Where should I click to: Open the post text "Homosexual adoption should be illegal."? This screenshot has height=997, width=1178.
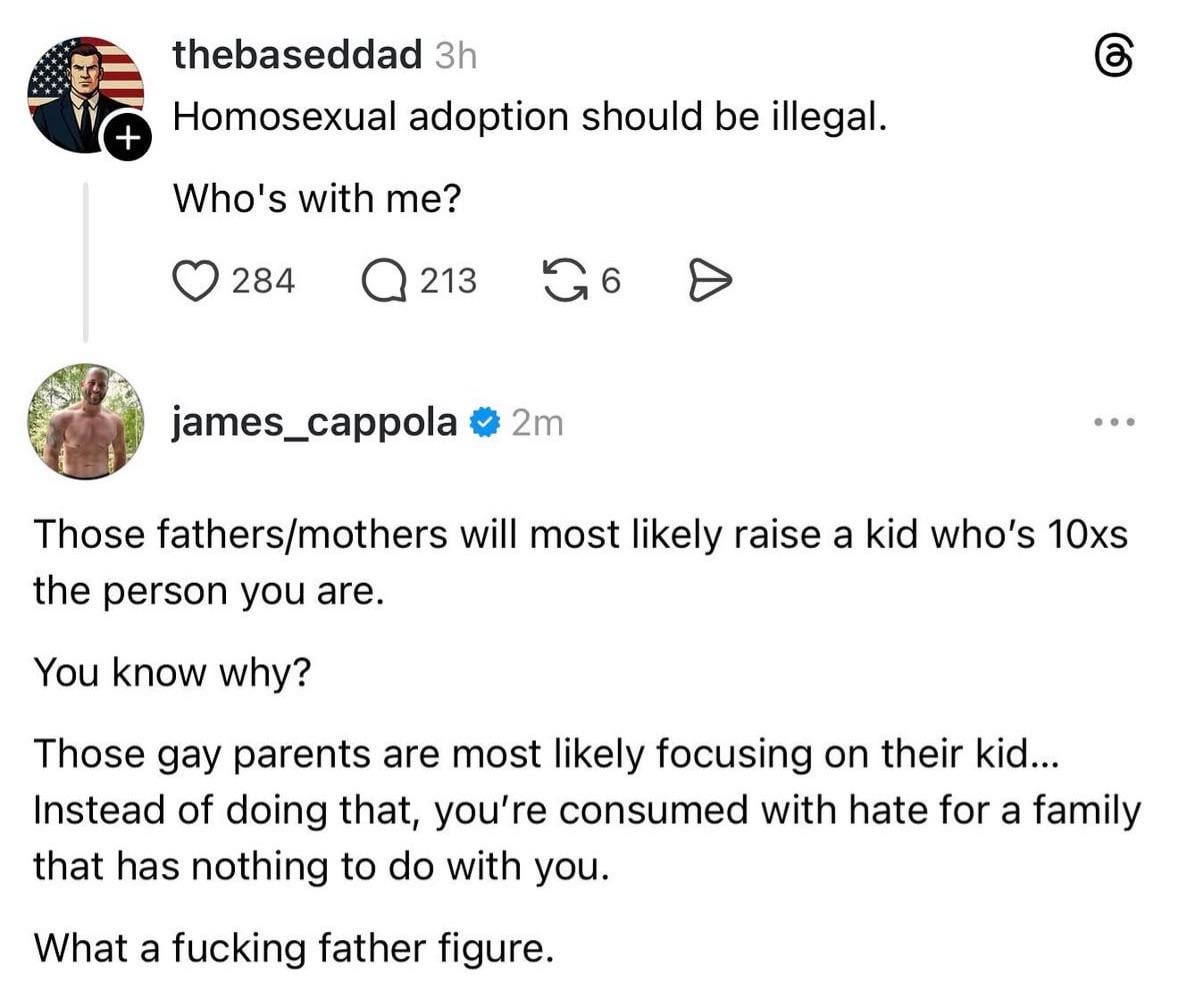point(530,118)
